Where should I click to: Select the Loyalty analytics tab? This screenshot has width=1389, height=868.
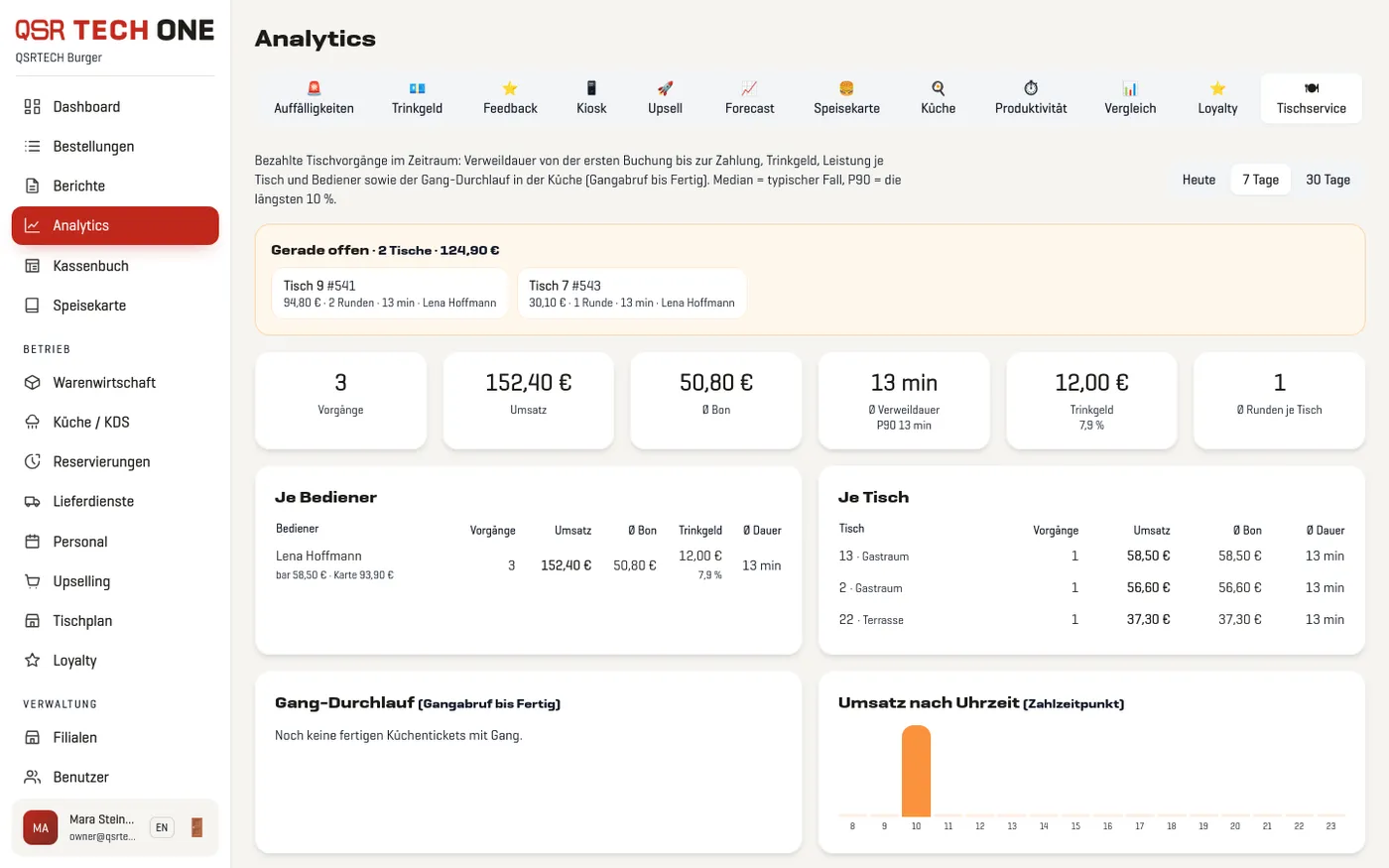click(x=1217, y=98)
